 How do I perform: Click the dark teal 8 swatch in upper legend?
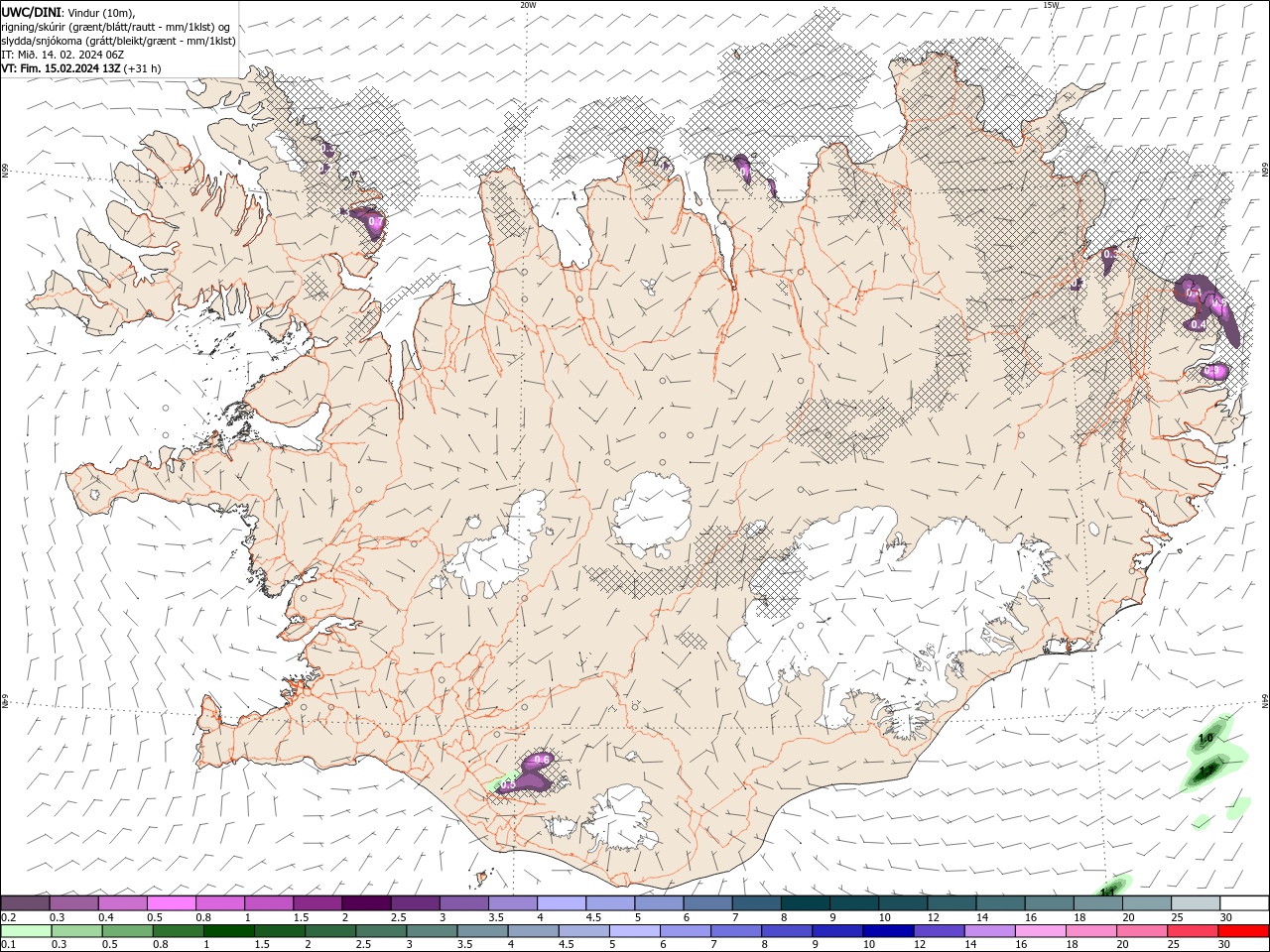tap(805, 903)
